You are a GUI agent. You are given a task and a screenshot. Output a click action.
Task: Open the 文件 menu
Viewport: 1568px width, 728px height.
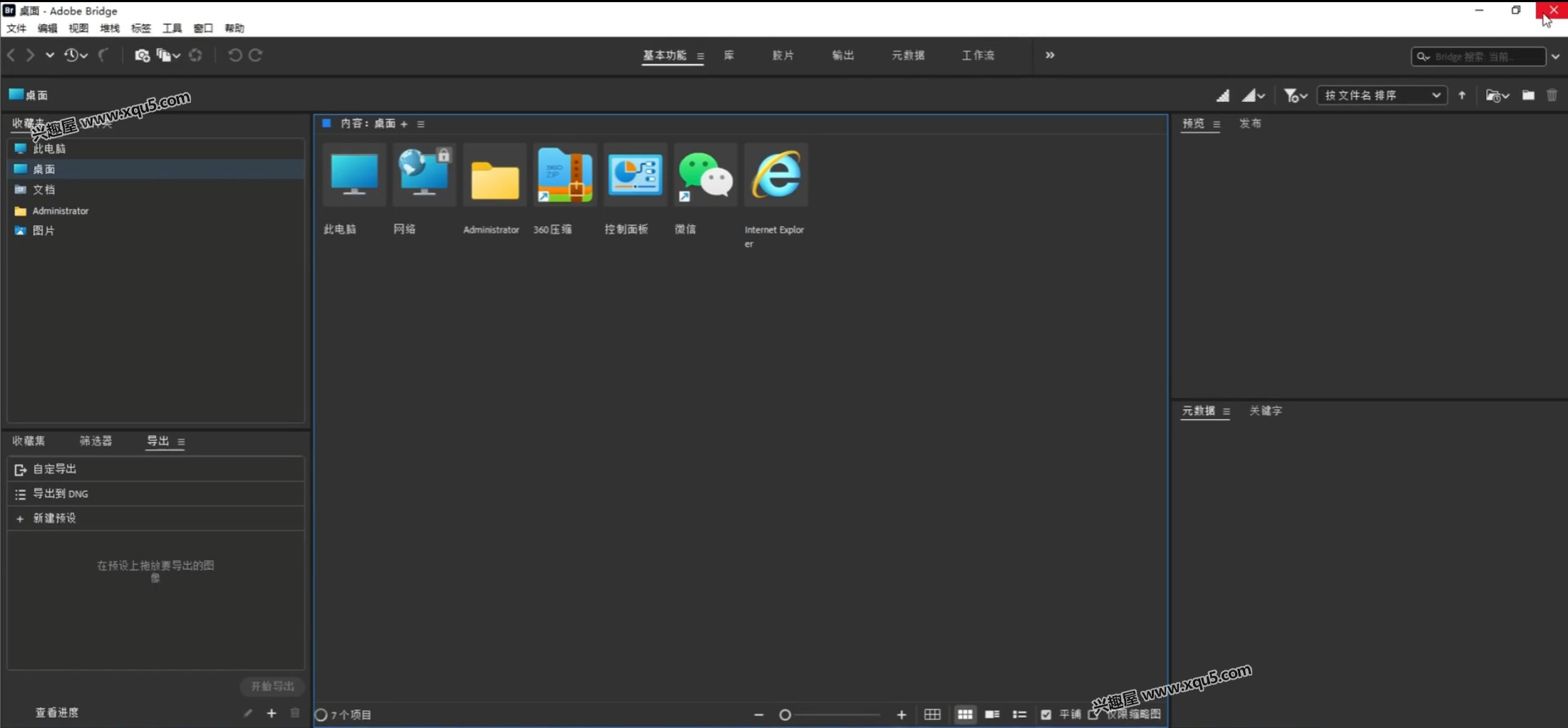16,29
